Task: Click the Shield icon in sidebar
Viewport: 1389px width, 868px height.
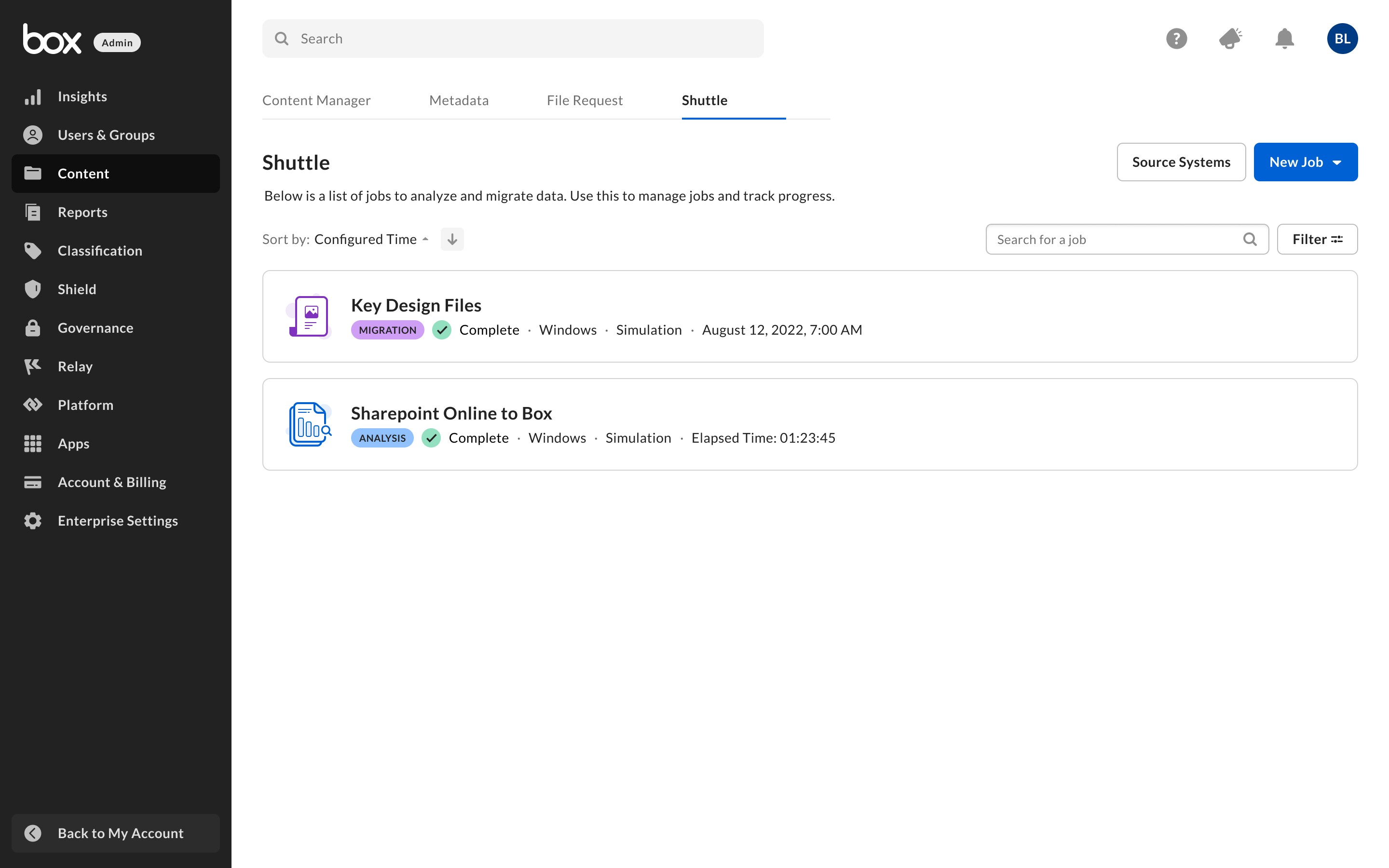Action: tap(33, 289)
